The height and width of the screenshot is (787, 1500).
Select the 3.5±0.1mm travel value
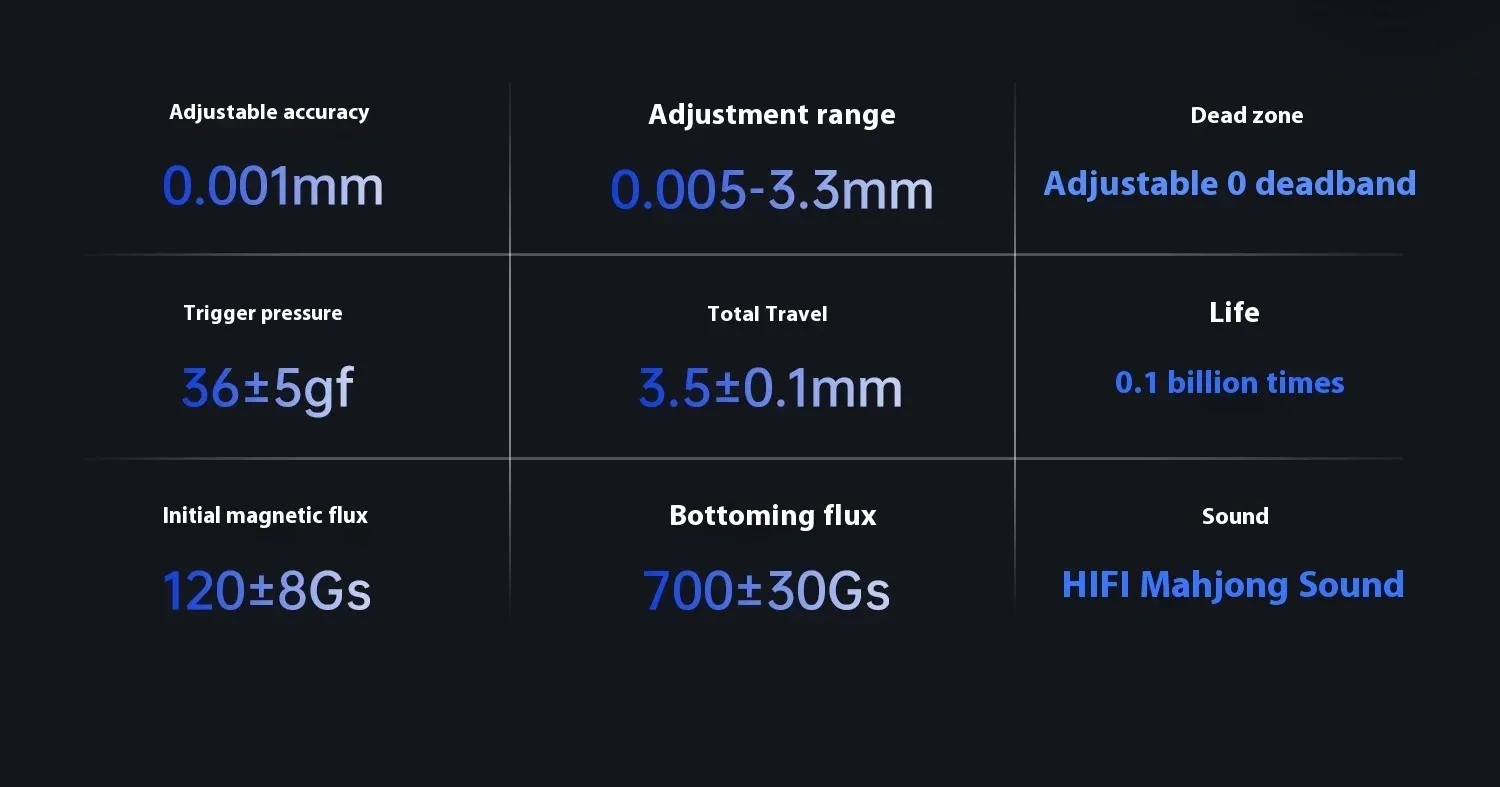pos(770,388)
